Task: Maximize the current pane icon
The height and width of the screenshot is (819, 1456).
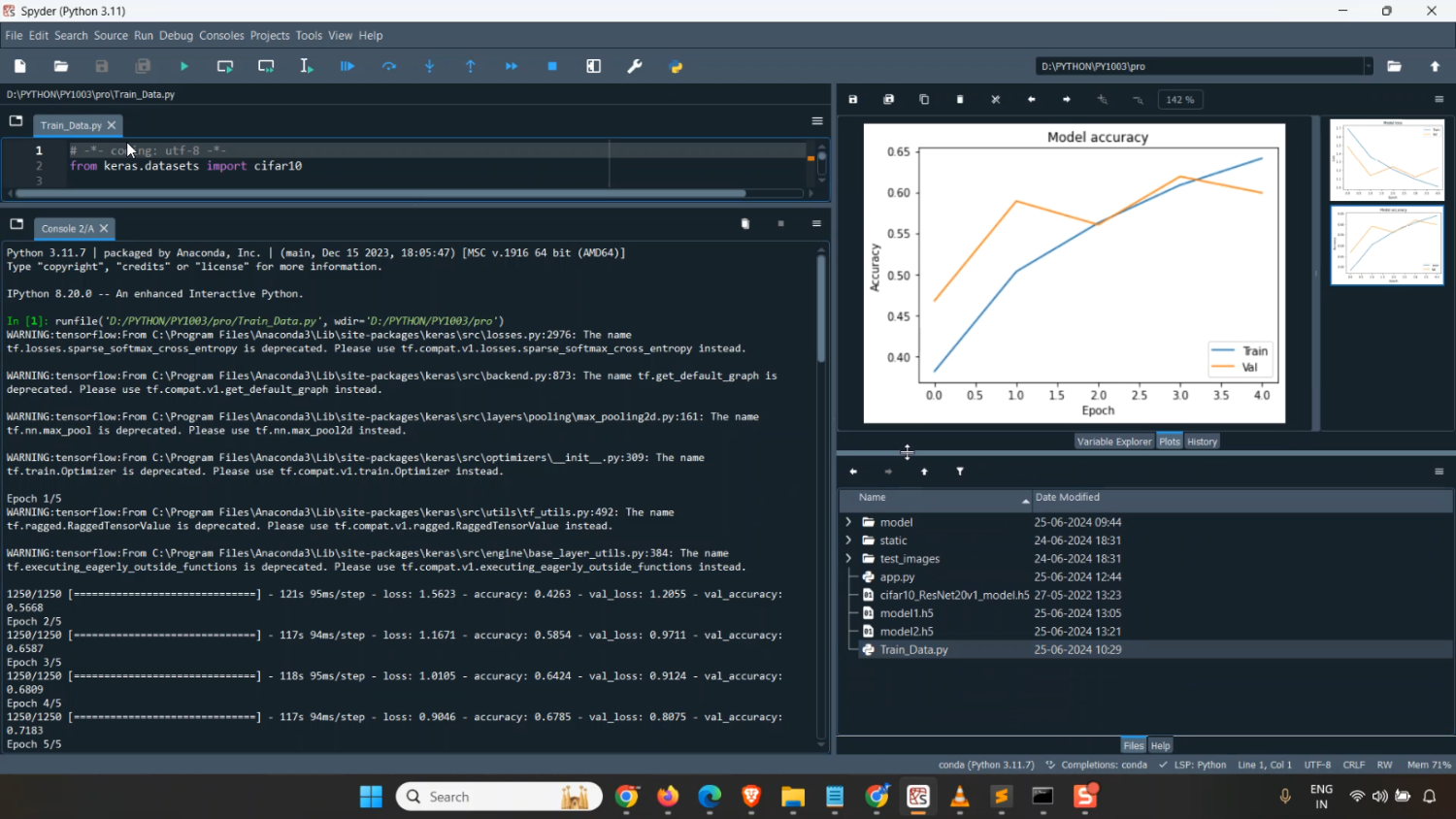Action: point(594,67)
